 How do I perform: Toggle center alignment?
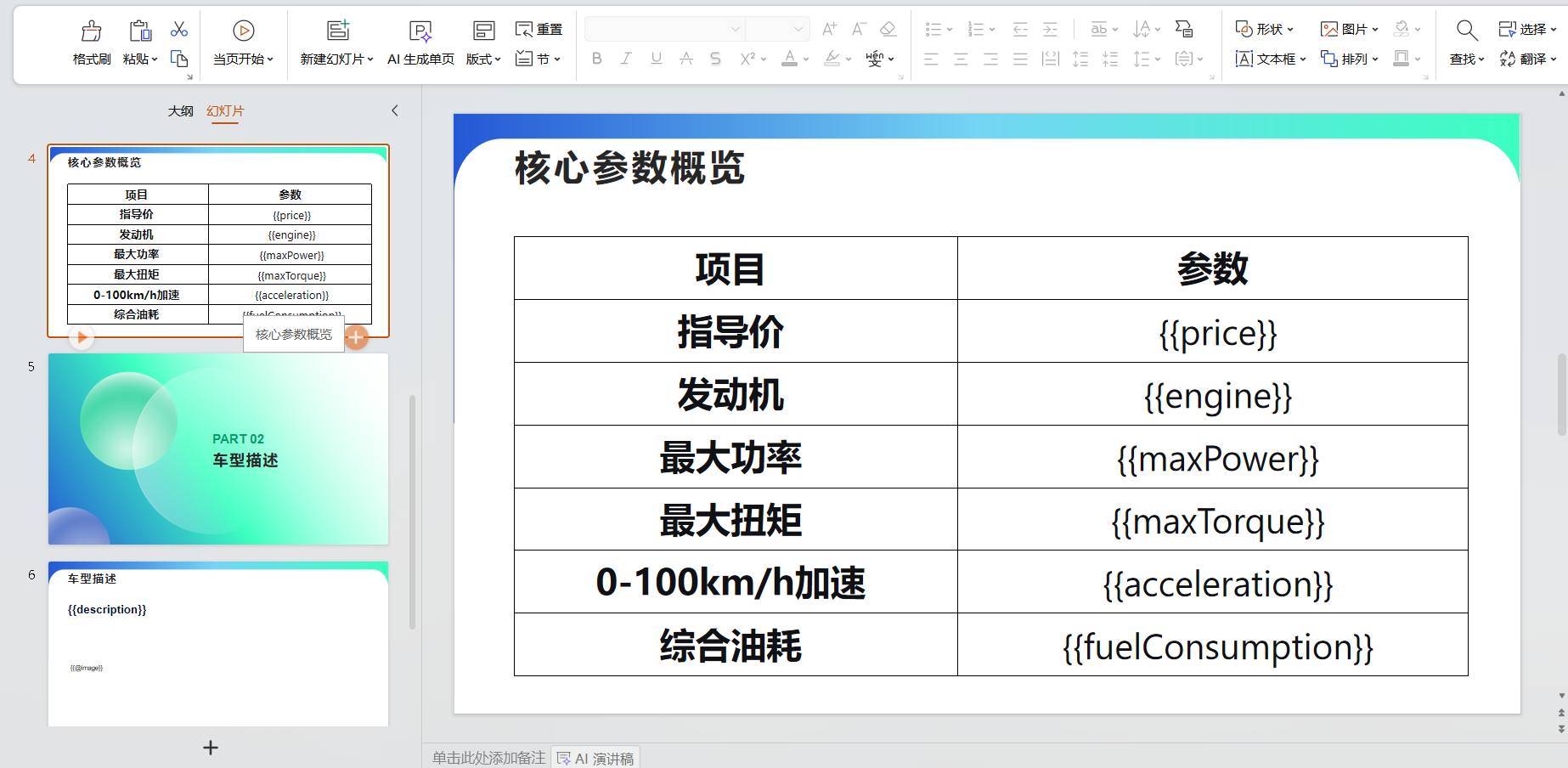coord(961,59)
